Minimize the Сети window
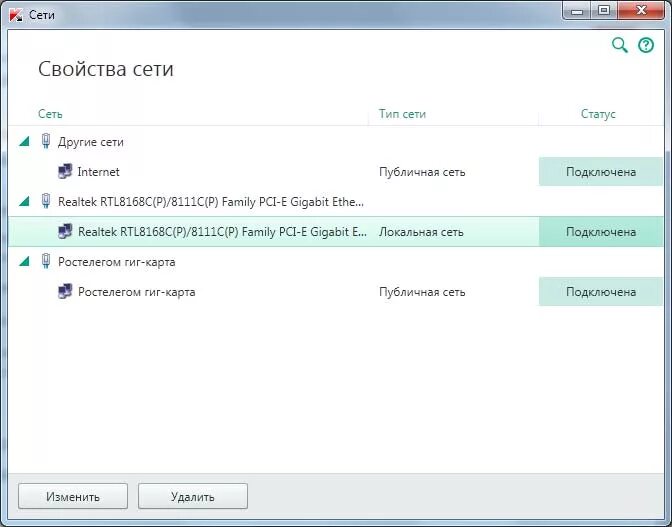 click(x=577, y=10)
